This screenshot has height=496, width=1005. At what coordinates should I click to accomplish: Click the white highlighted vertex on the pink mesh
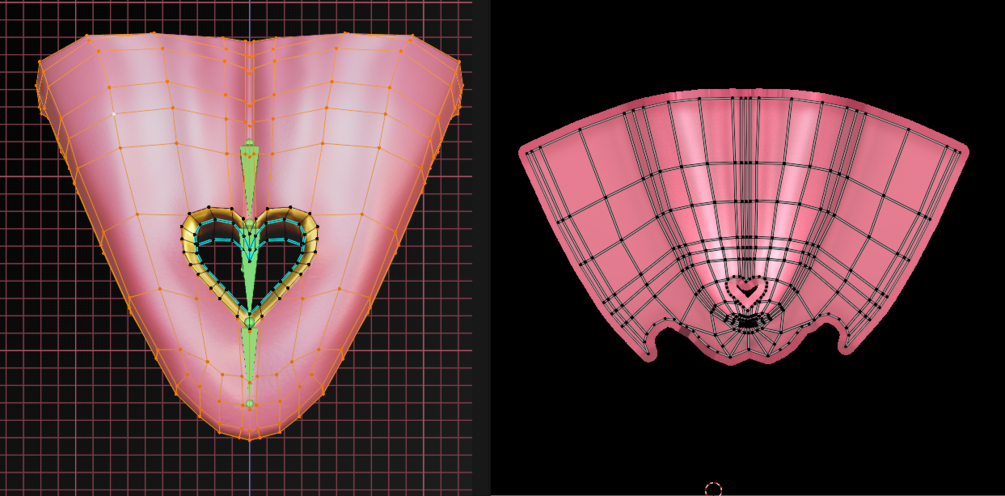click(x=114, y=114)
